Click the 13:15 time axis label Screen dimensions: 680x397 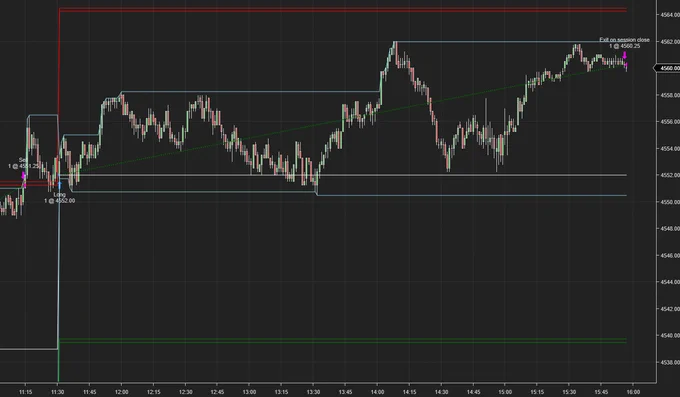coord(281,392)
